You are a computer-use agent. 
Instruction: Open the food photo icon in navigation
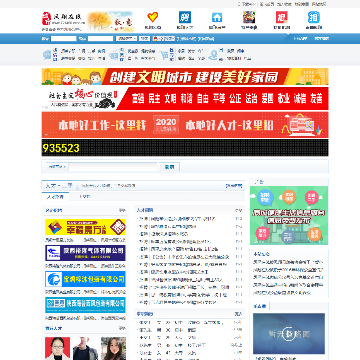[x=249, y=17]
